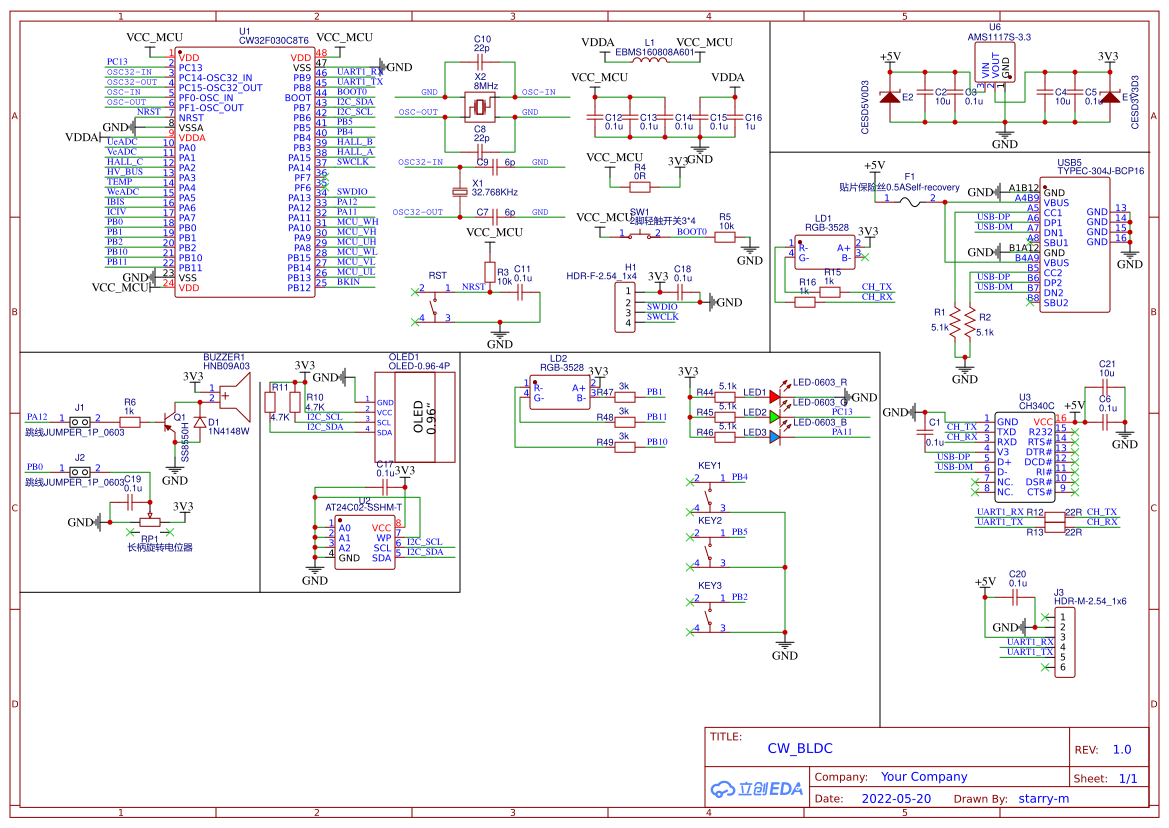
Task: Click the 立创EDA logo in title block
Action: coord(757,788)
